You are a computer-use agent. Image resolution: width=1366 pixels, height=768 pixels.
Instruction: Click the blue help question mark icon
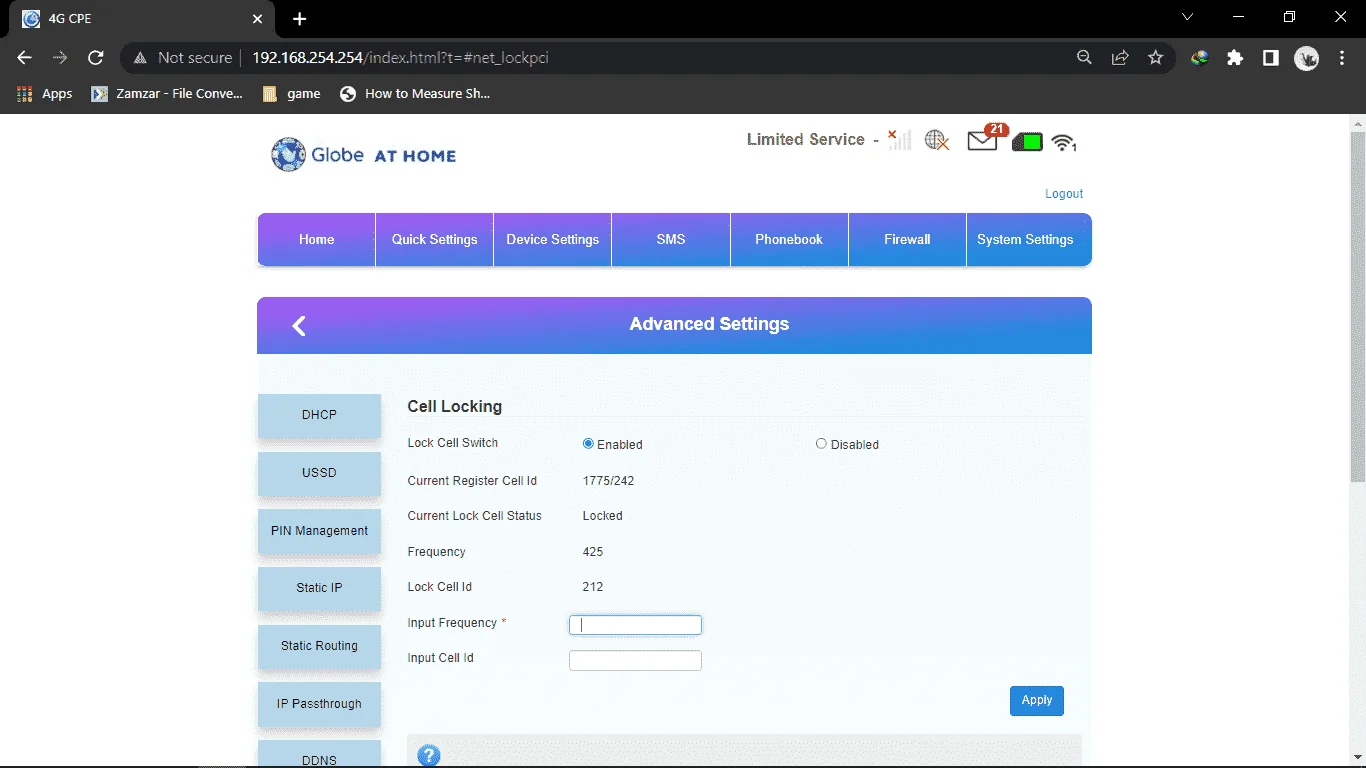click(429, 756)
